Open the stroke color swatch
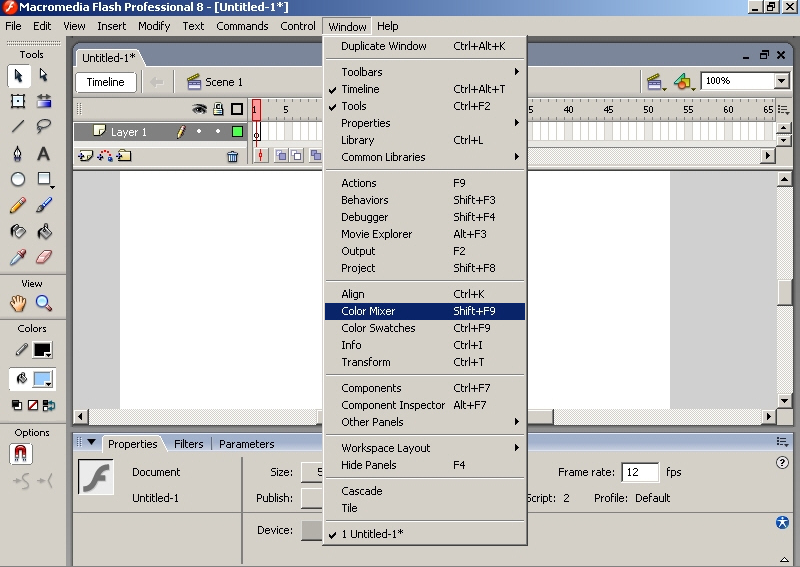Viewport: 800px width, 567px height. [42, 350]
